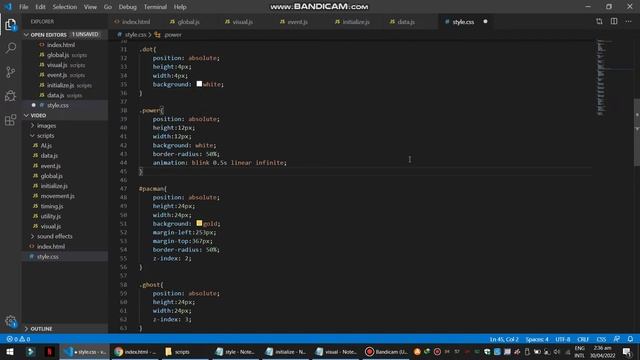Switch to the visual.js editor tab
This screenshot has height=360, width=640.
[242, 22]
